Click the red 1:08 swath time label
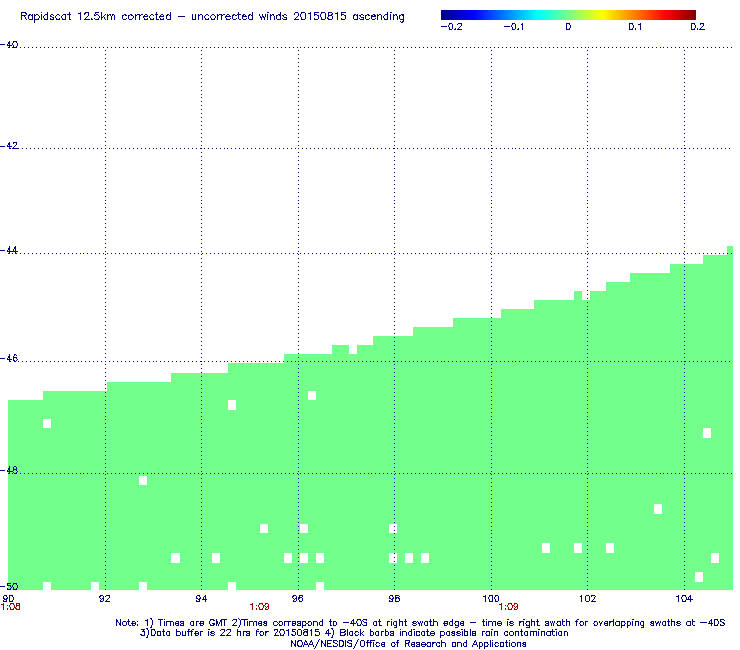Viewport: 740px width, 650px height. pyautogui.click(x=10, y=607)
